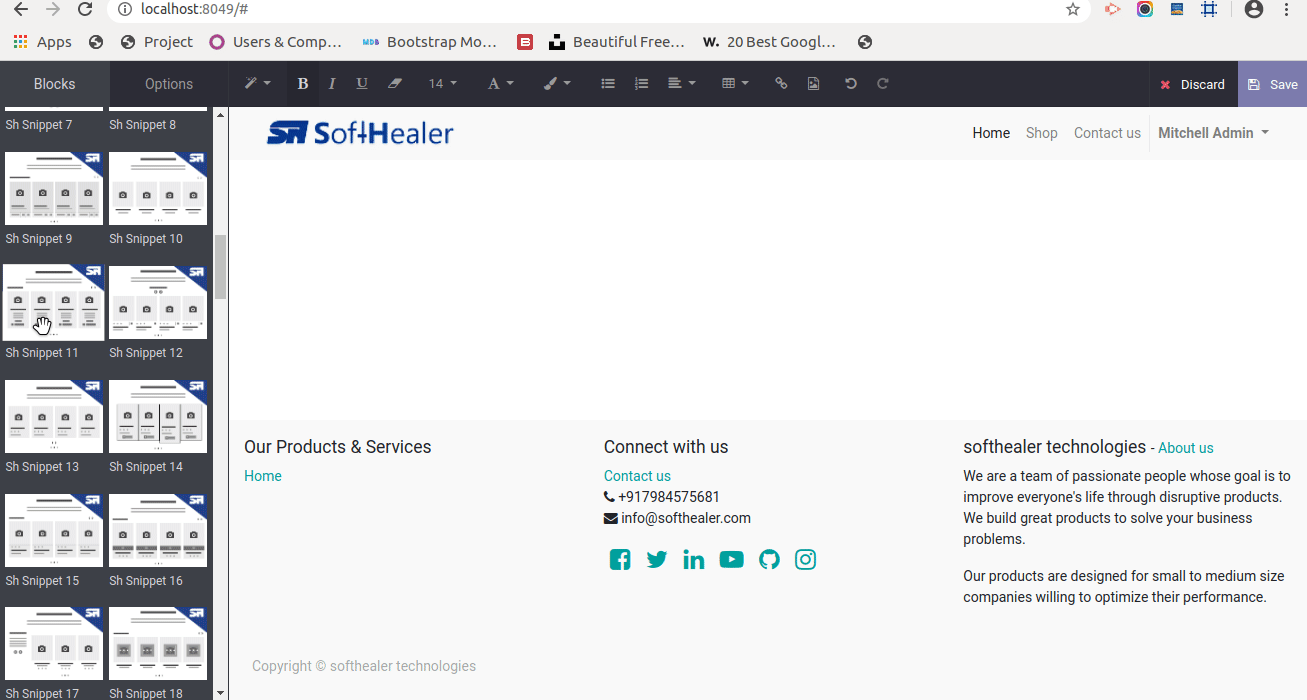Open the 20 Best Googl... bookmark
This screenshot has width=1307, height=700.
[769, 42]
